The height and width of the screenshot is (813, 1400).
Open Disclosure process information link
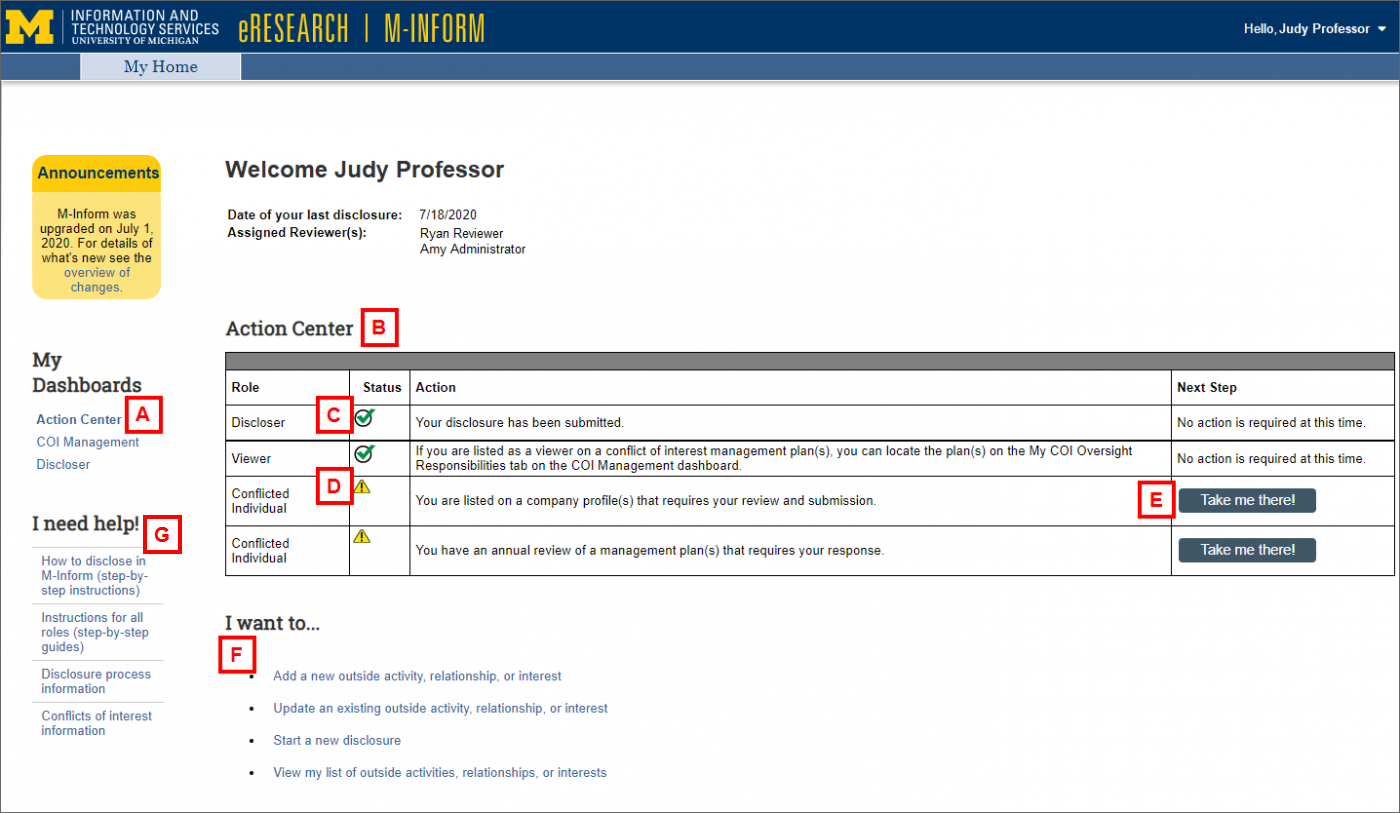(x=96, y=681)
